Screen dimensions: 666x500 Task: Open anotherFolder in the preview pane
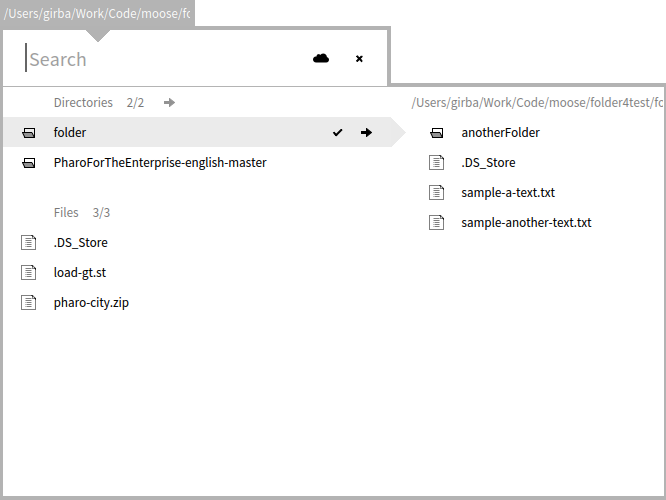coord(501,133)
